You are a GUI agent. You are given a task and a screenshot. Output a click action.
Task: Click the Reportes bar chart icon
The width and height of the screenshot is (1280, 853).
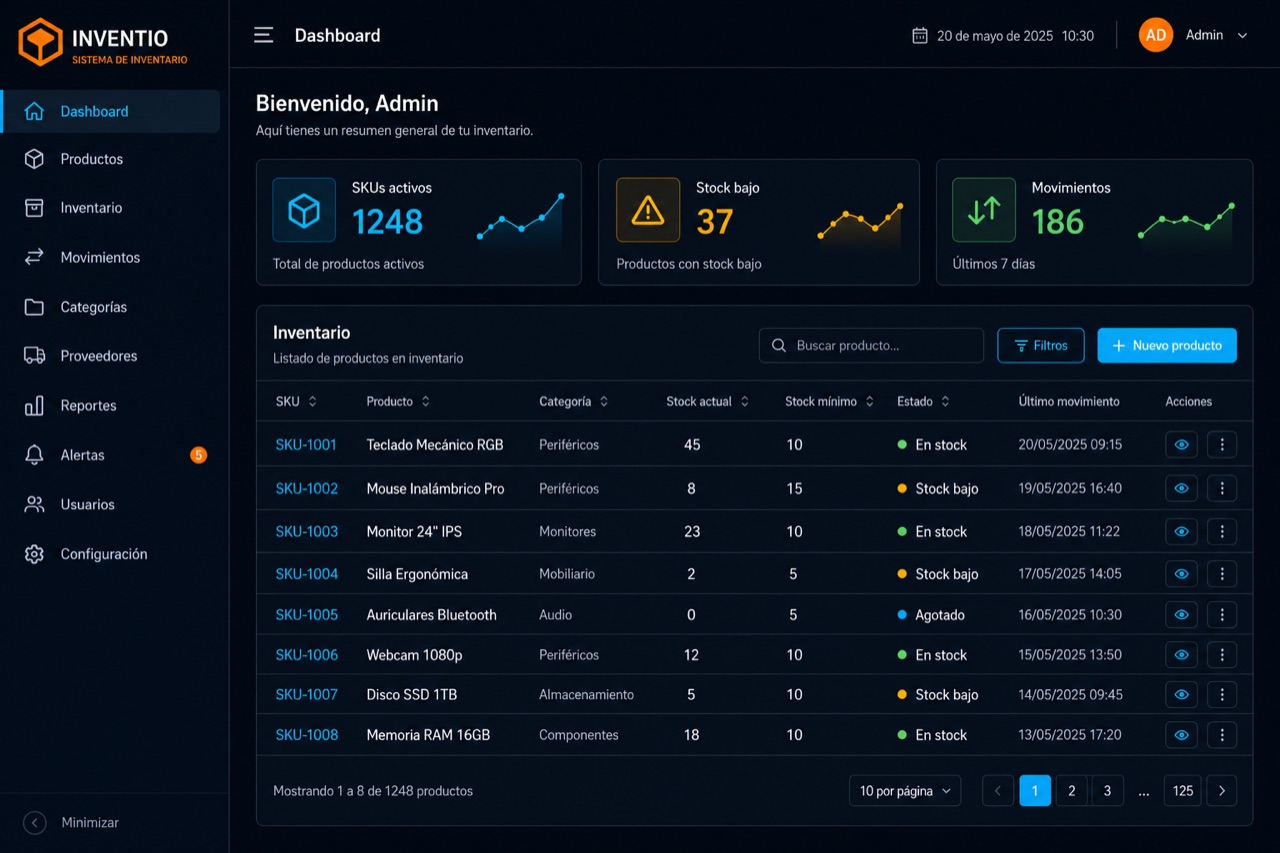(x=34, y=405)
